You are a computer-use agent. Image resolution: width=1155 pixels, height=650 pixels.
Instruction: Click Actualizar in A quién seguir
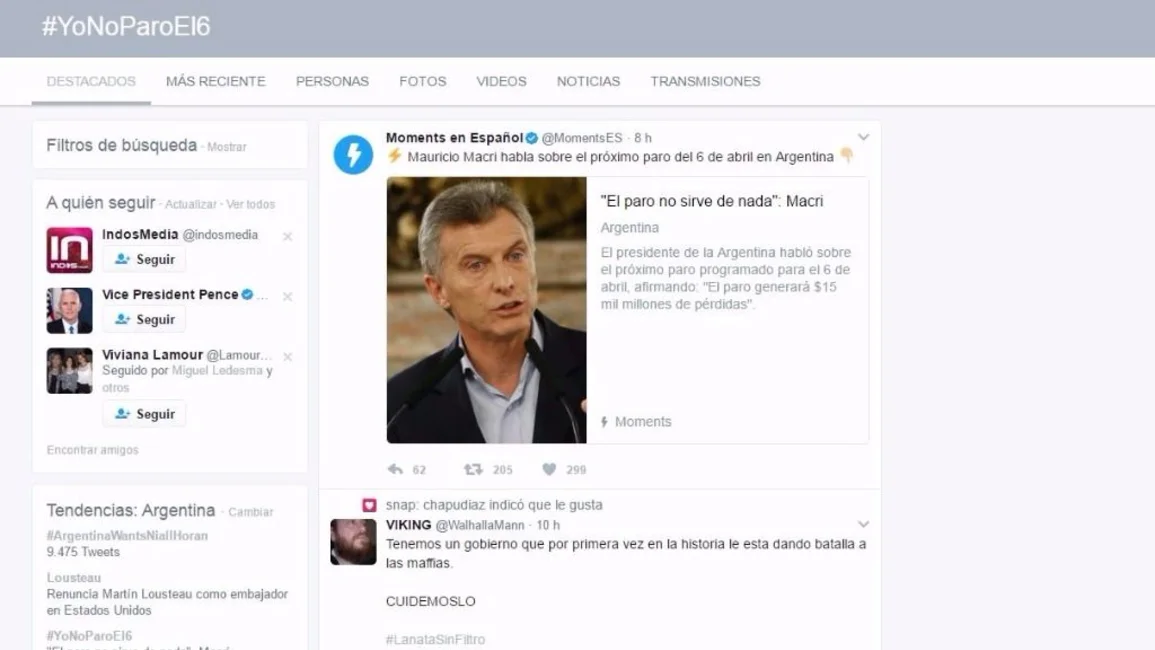coord(191,204)
